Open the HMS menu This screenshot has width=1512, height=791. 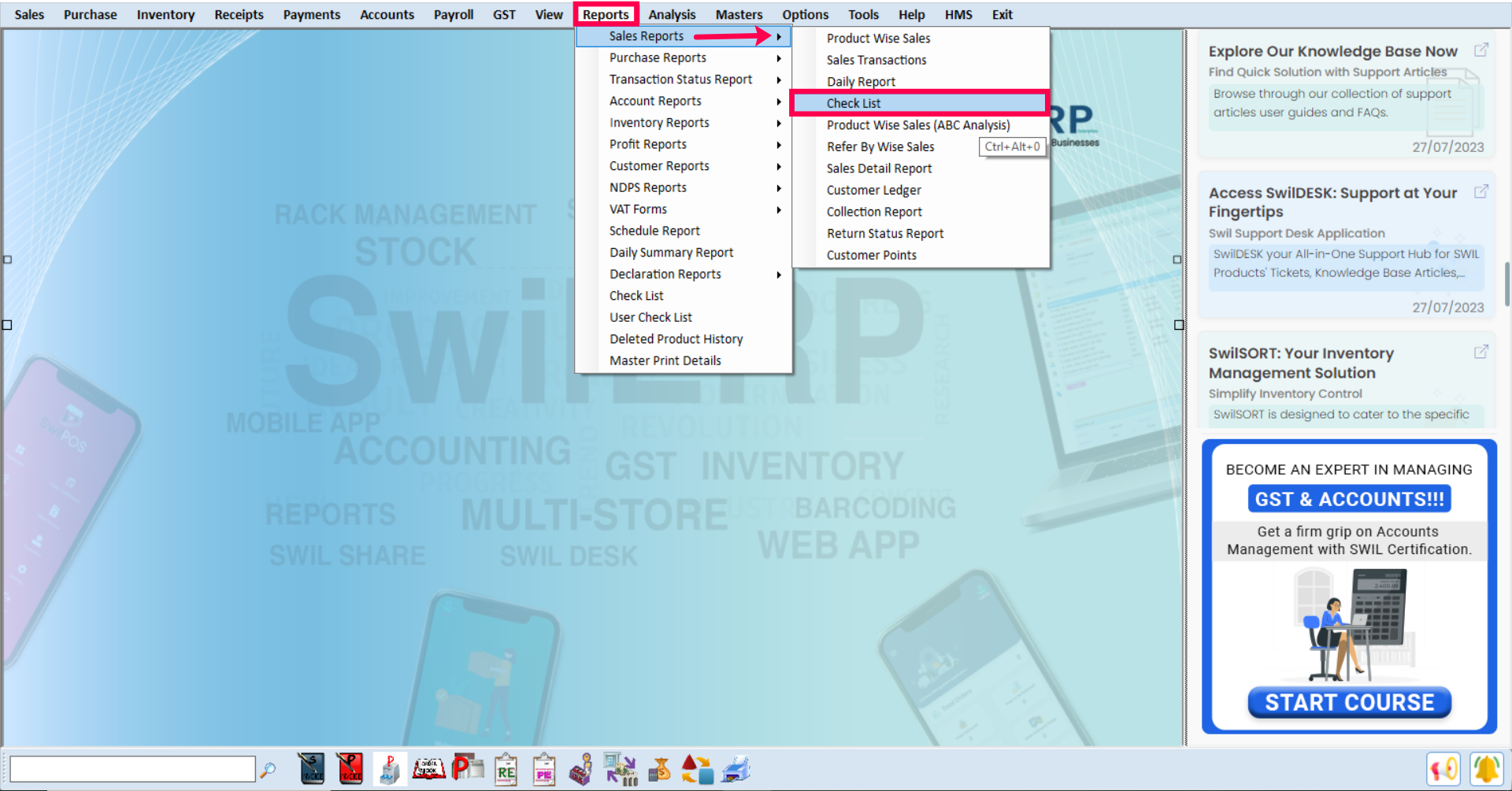(x=958, y=14)
